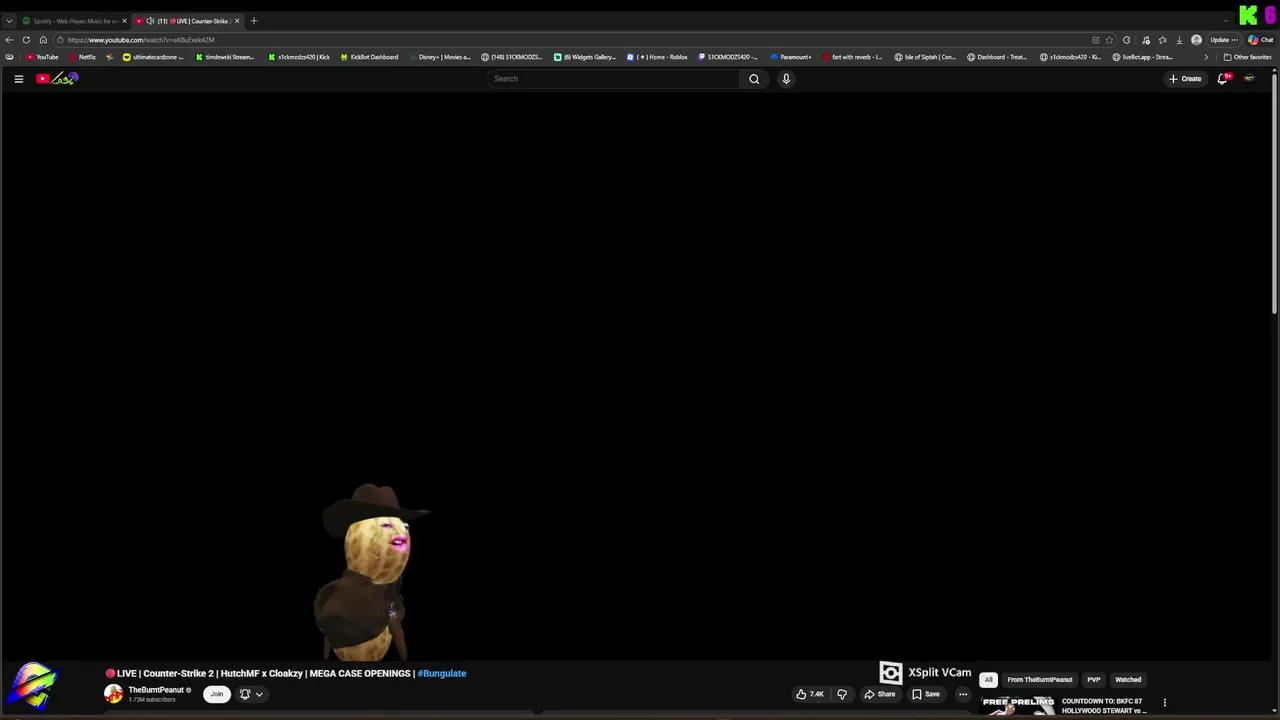Like the livestream (7.4K thumbs up)

coord(810,694)
